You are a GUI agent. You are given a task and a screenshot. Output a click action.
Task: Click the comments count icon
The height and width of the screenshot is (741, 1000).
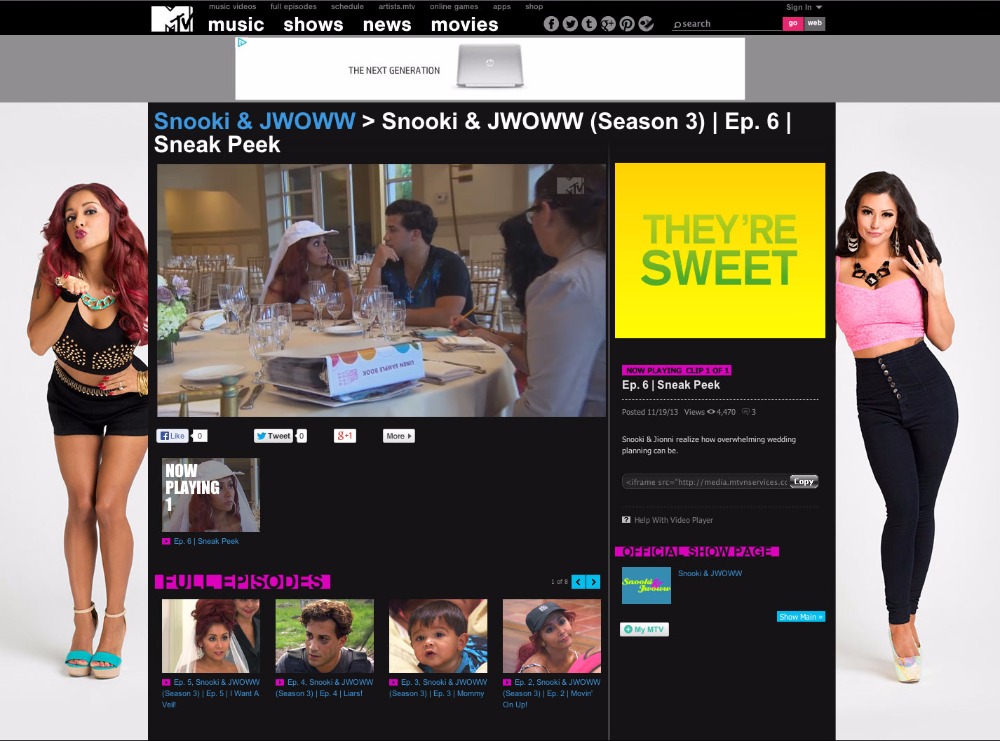point(746,412)
